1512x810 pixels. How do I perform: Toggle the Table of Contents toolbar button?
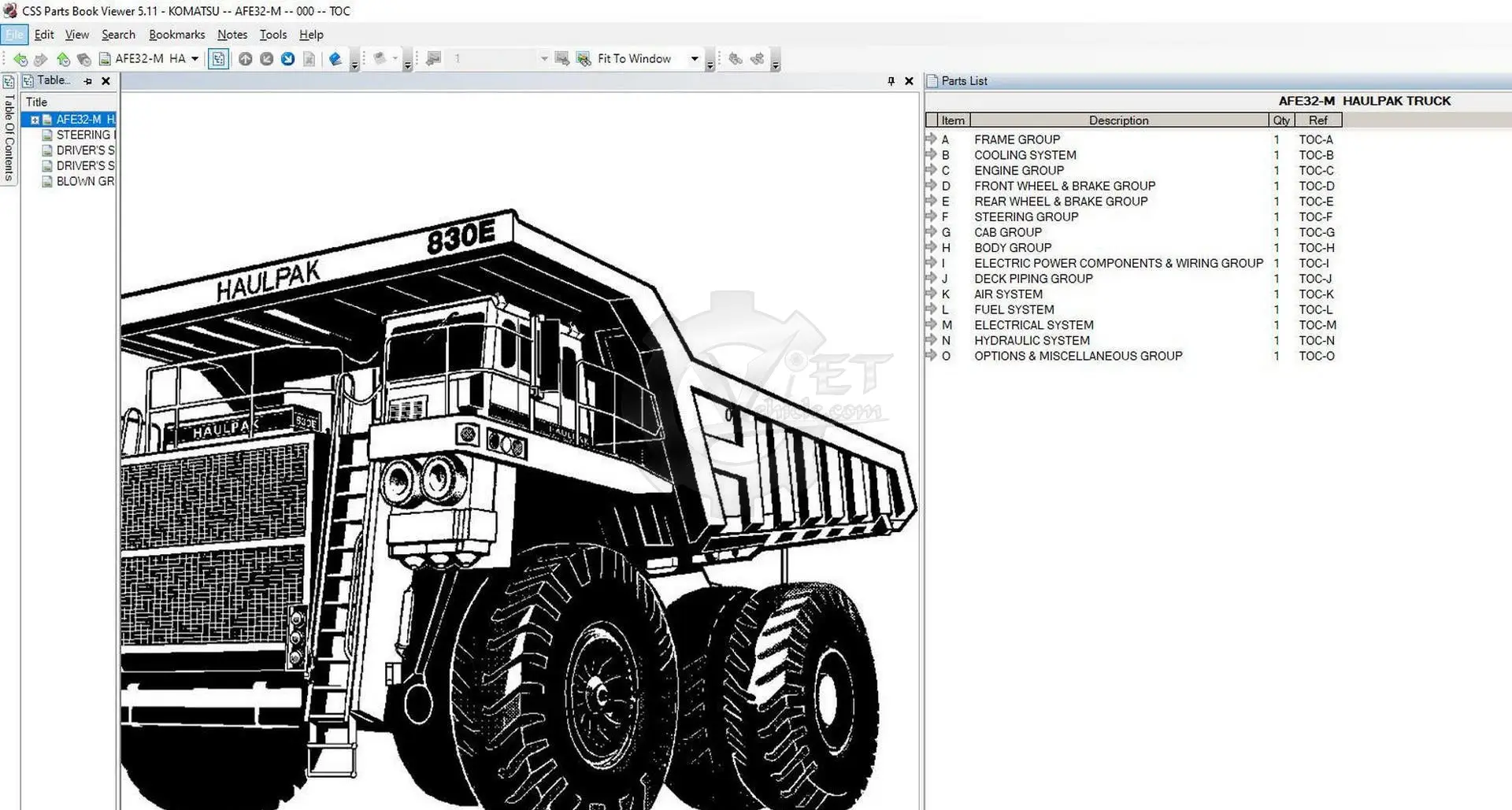pyautogui.click(x=218, y=59)
